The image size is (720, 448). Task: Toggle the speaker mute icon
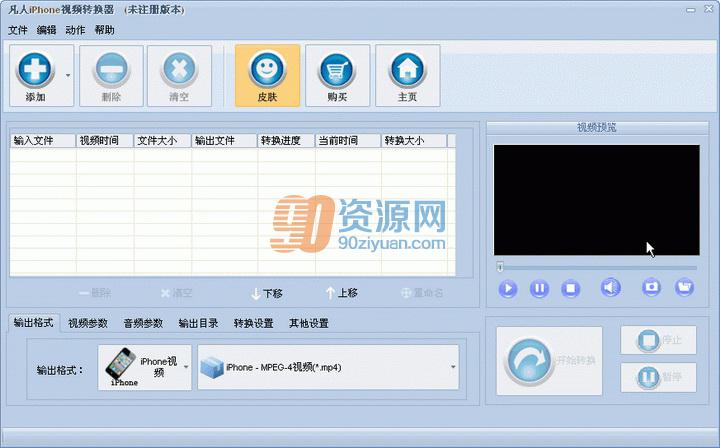click(x=610, y=288)
